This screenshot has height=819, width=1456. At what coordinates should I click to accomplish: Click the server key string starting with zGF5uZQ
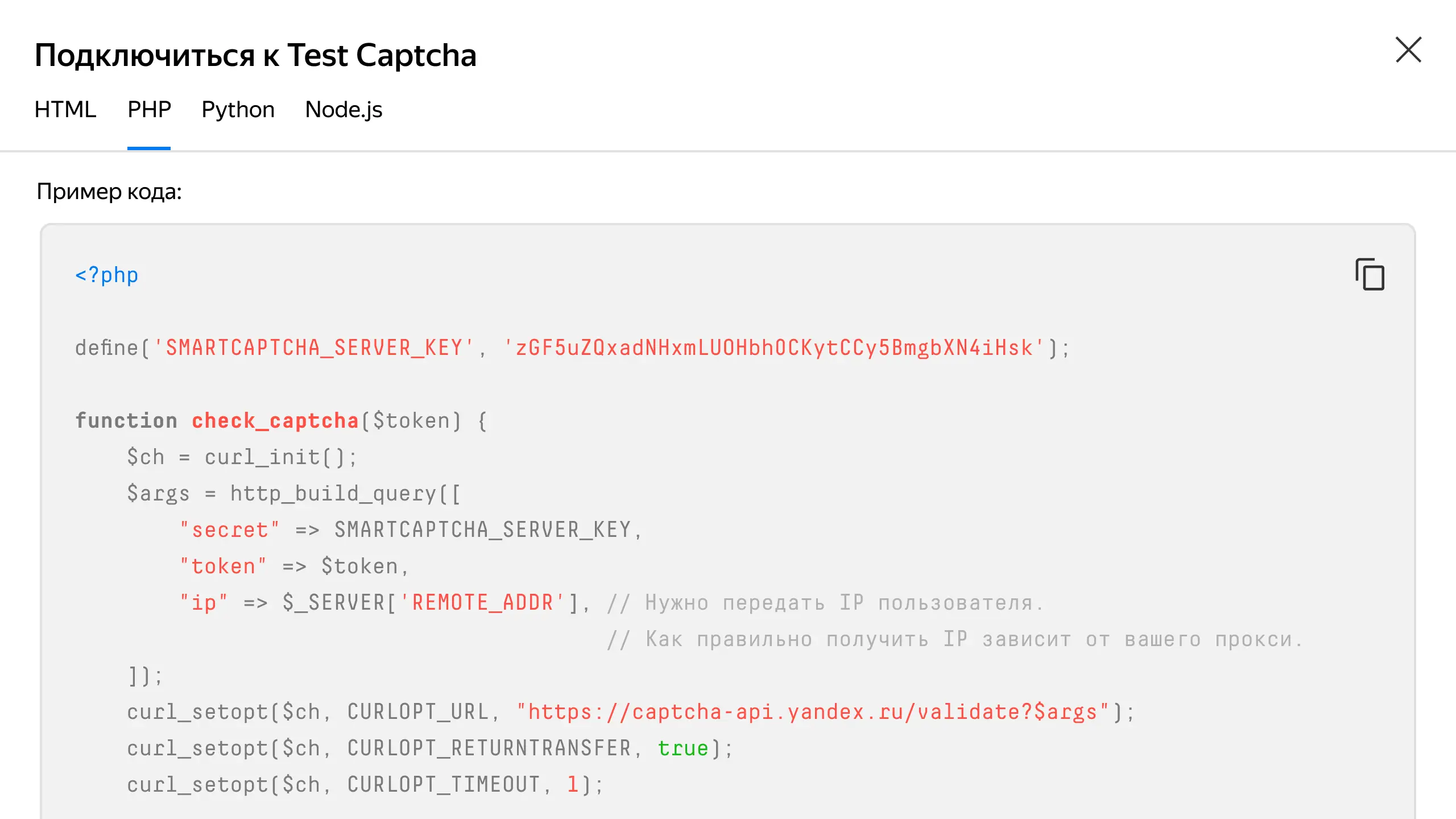tap(774, 348)
